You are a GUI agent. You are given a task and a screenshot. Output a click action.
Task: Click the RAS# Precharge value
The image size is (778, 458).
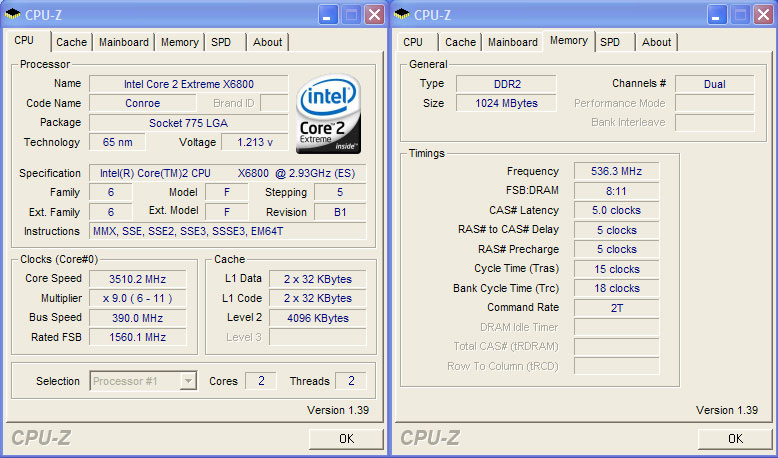616,250
